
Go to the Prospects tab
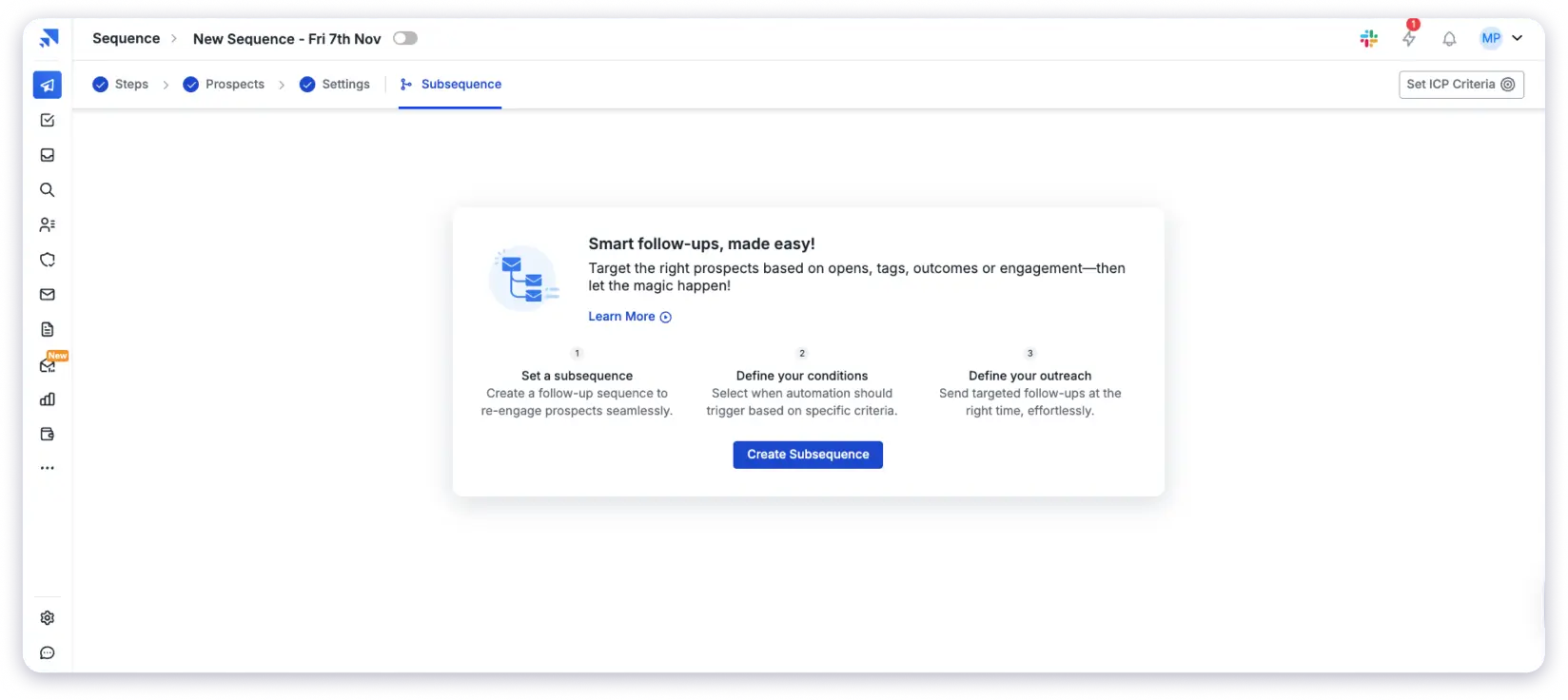pyautogui.click(x=224, y=85)
